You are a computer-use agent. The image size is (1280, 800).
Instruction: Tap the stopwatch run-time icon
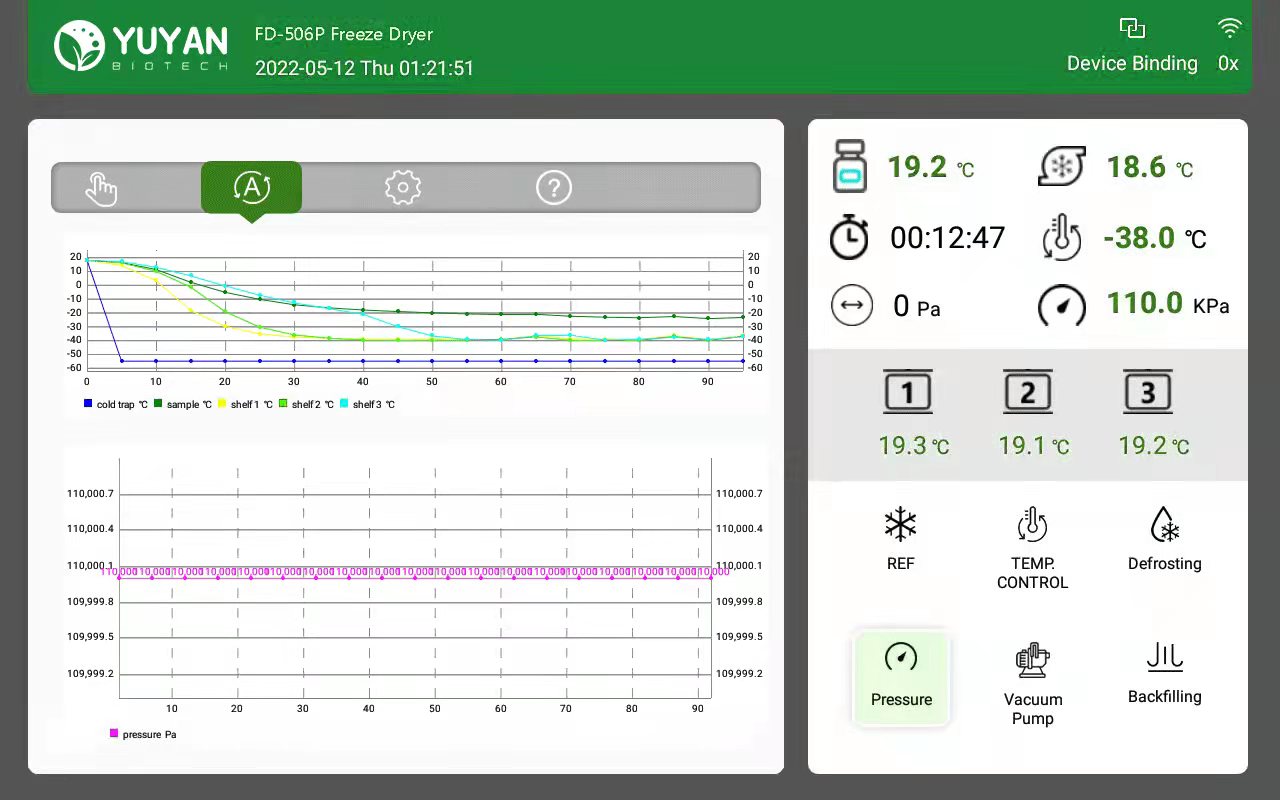point(850,238)
